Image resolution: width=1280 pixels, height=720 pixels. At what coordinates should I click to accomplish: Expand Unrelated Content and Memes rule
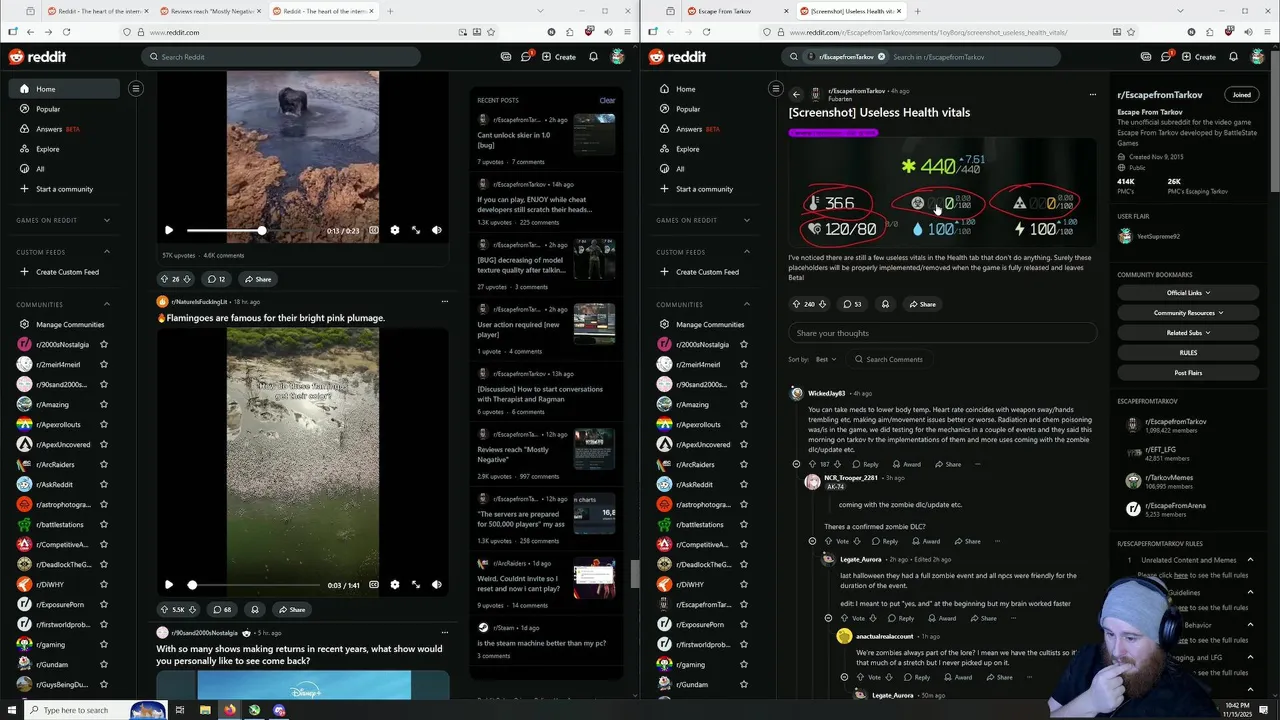coord(1250,560)
